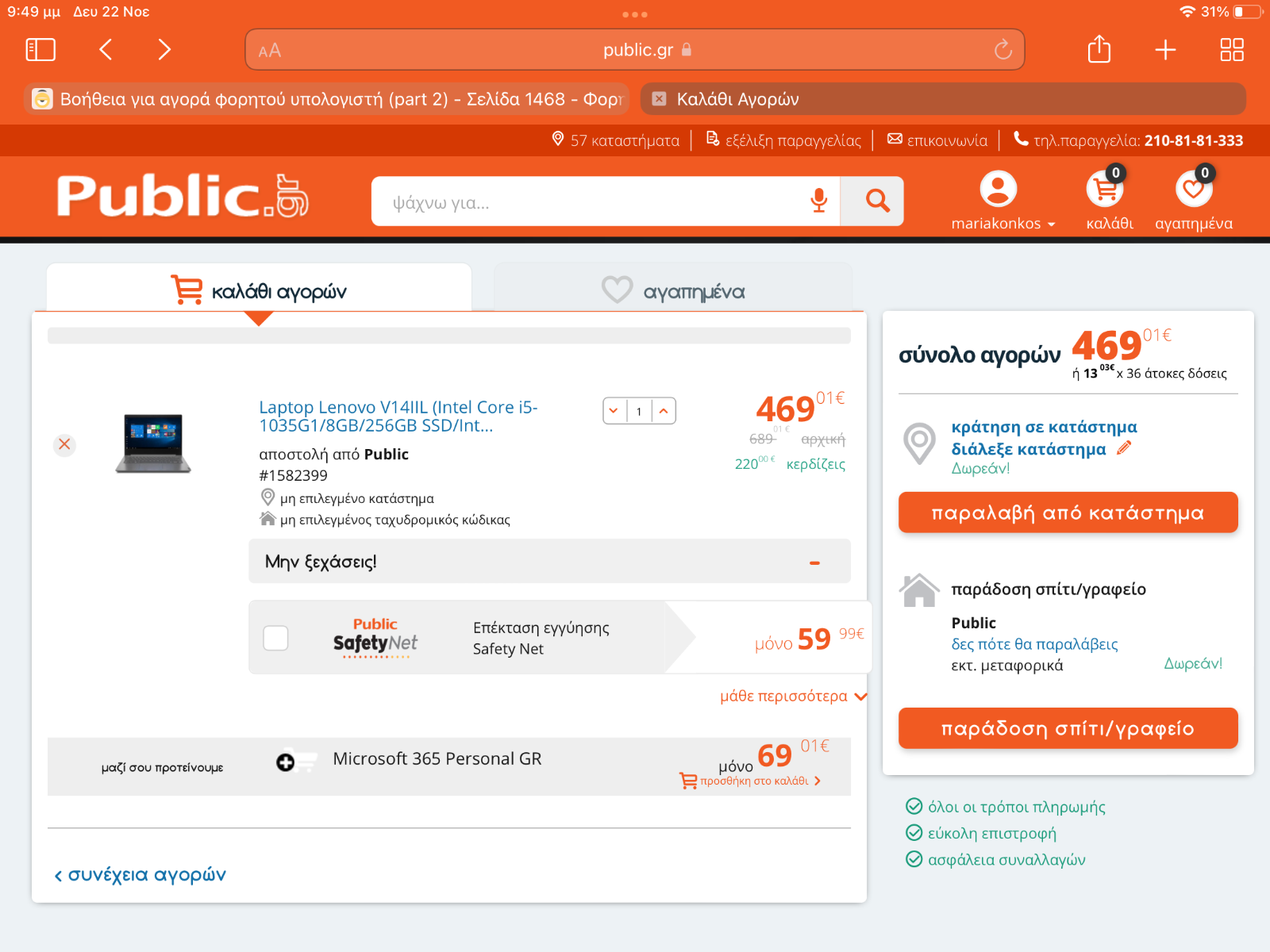Click the Public logo

(x=183, y=196)
